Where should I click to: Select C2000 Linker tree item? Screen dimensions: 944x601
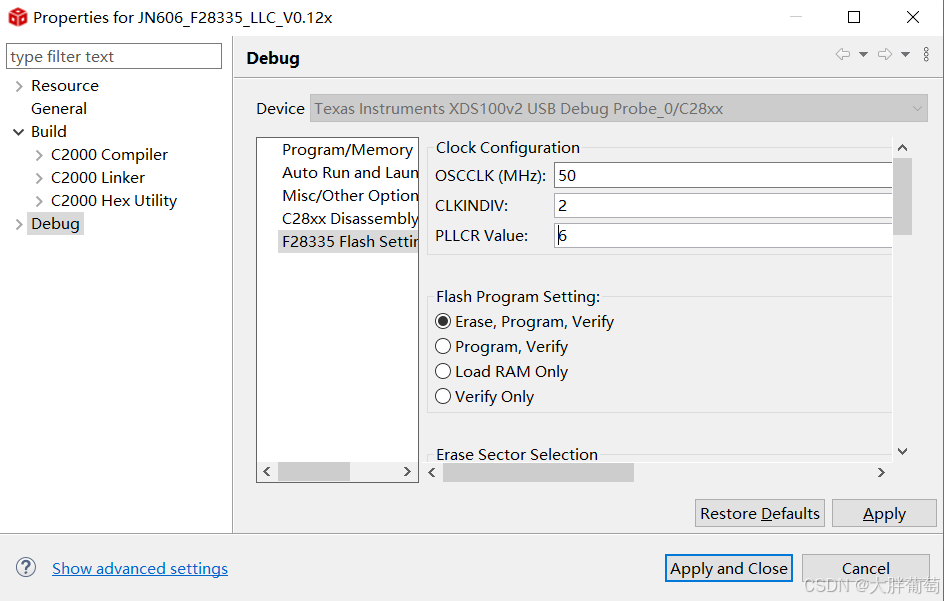(x=98, y=178)
